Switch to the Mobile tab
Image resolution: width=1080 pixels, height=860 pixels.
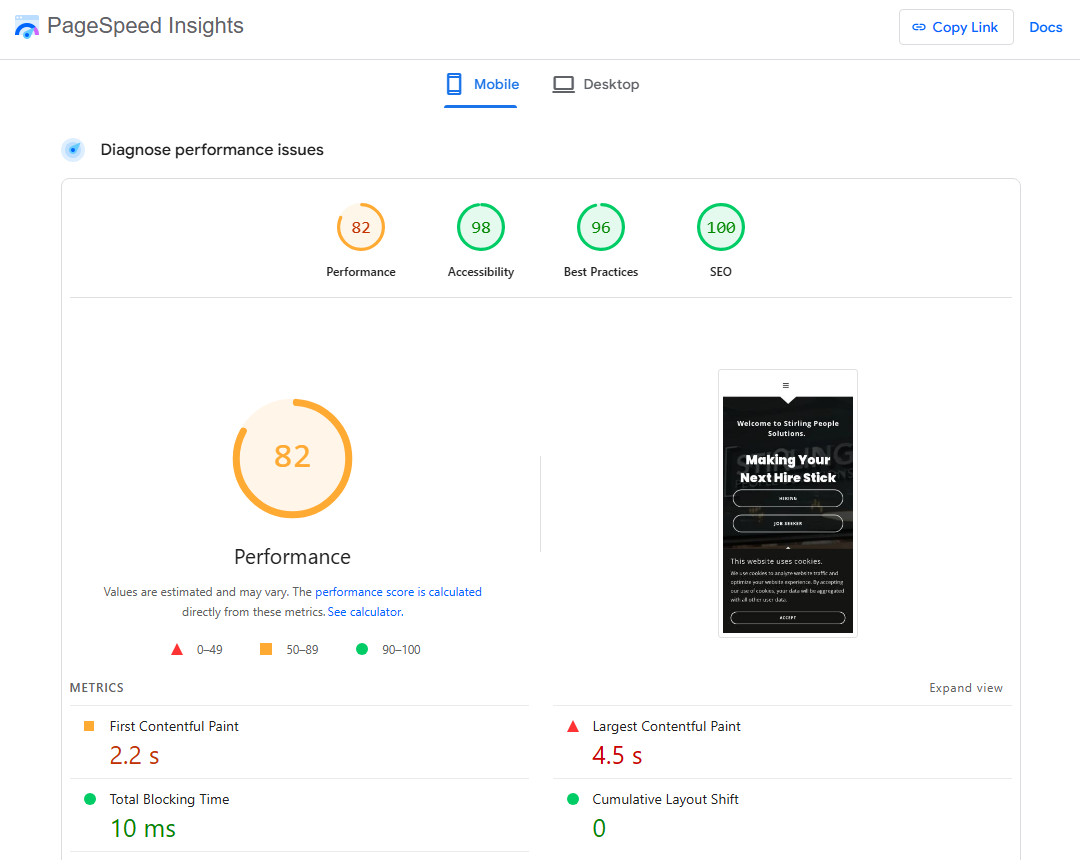tap(482, 85)
